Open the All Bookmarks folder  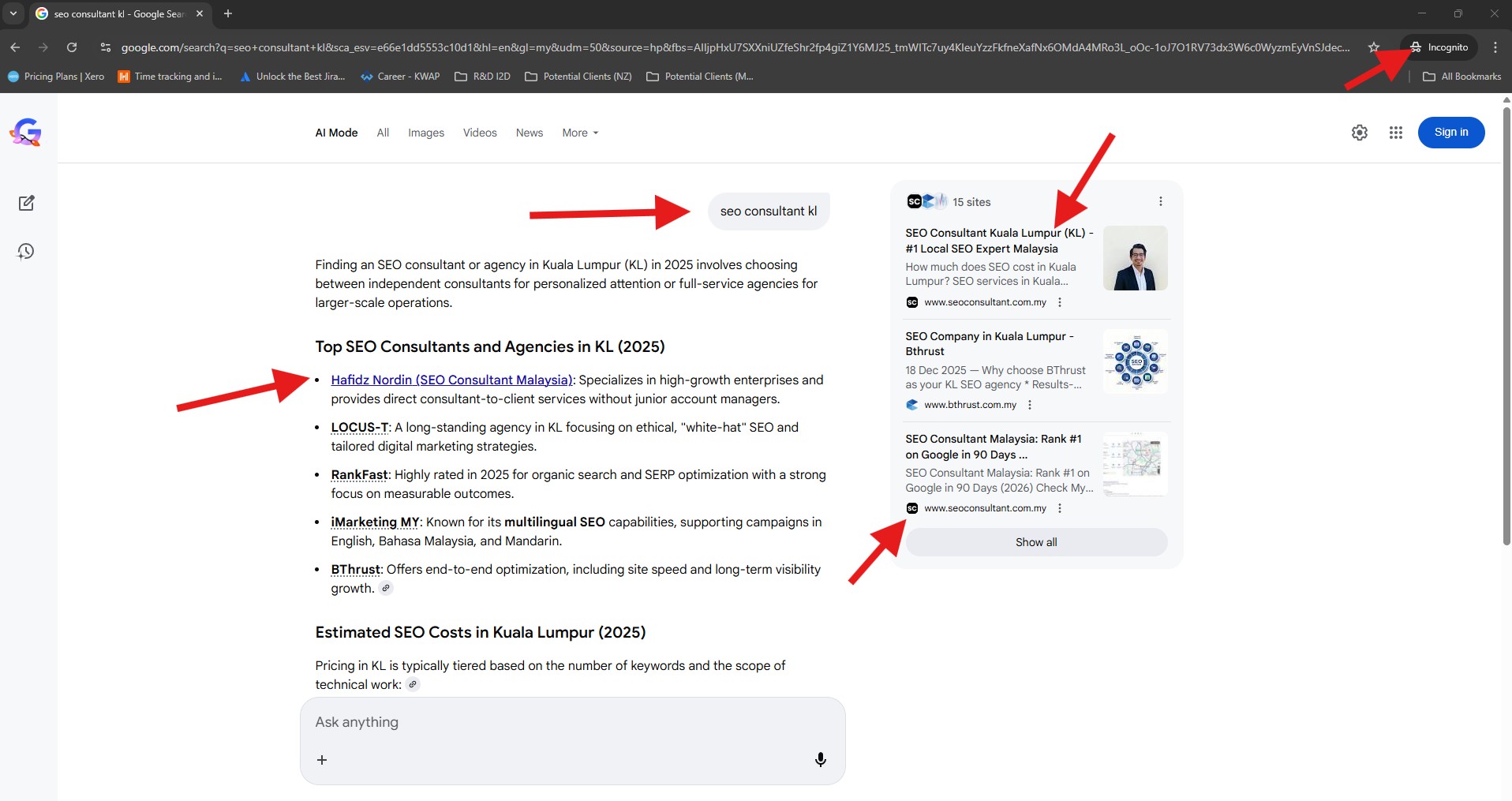[x=1462, y=77]
